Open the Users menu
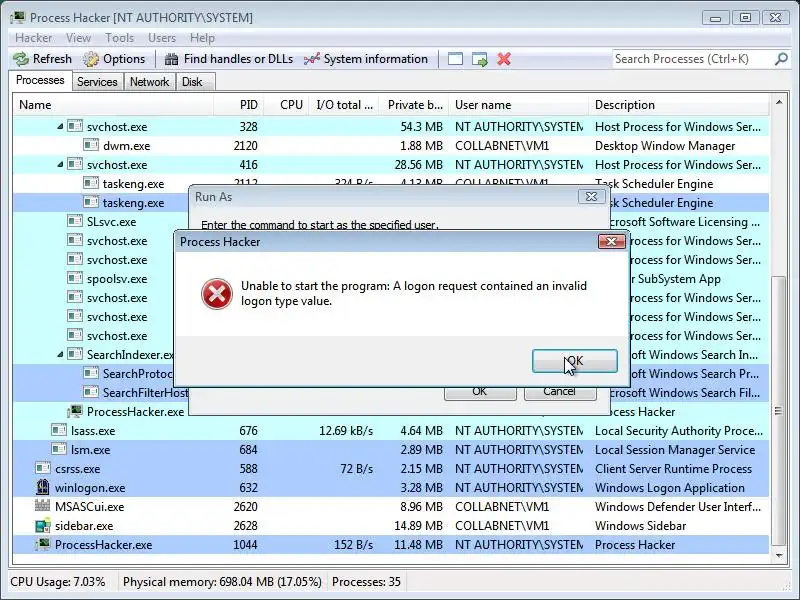800x600 pixels. click(162, 38)
